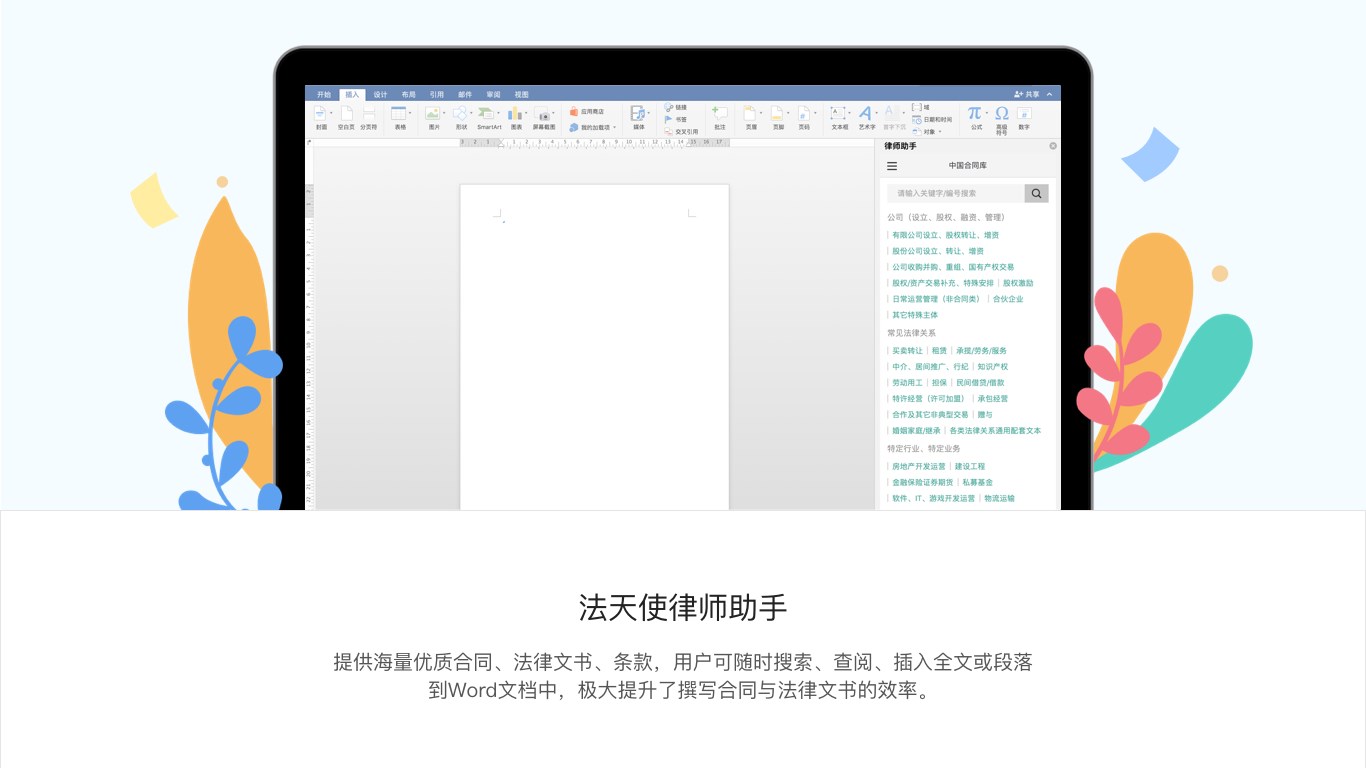Select the Insert (插入) tab

[352, 94]
